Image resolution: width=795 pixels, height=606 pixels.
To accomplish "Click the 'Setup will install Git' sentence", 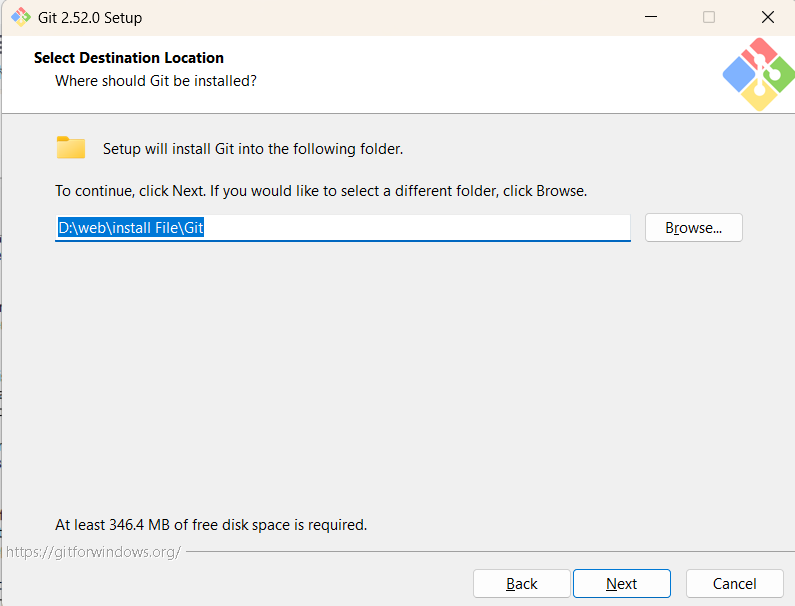I will pyautogui.click(x=253, y=149).
